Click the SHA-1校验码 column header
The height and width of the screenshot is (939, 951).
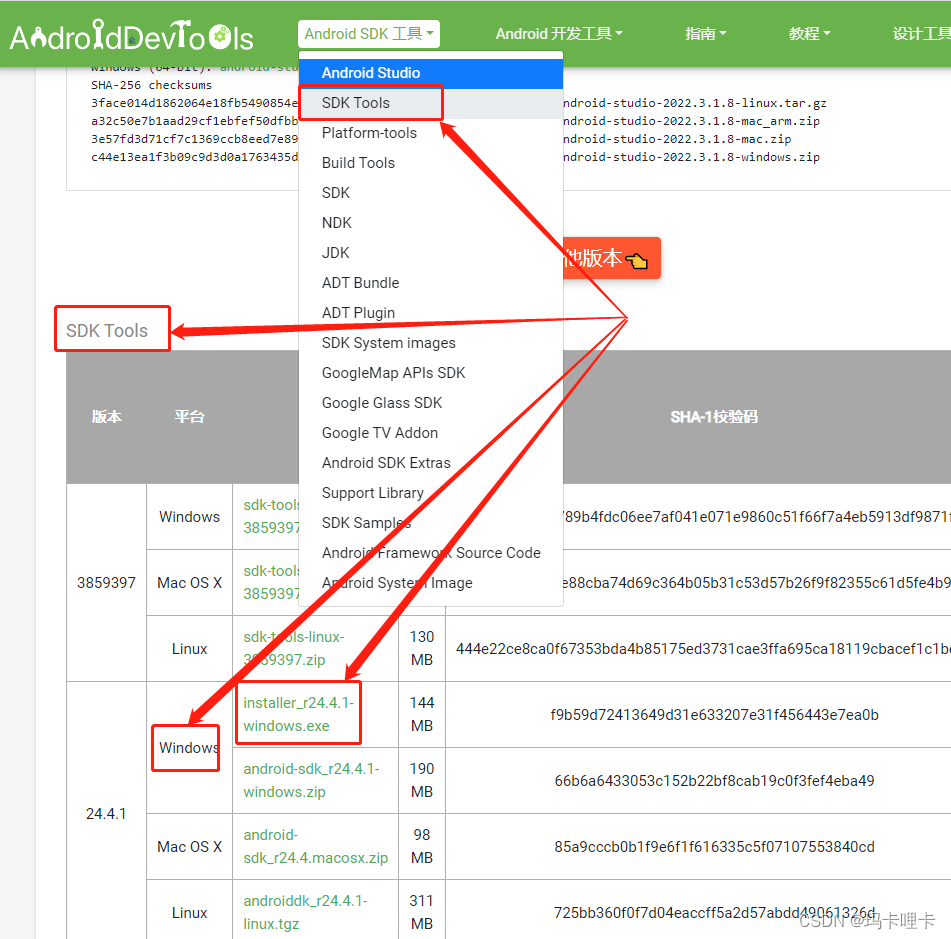714,417
